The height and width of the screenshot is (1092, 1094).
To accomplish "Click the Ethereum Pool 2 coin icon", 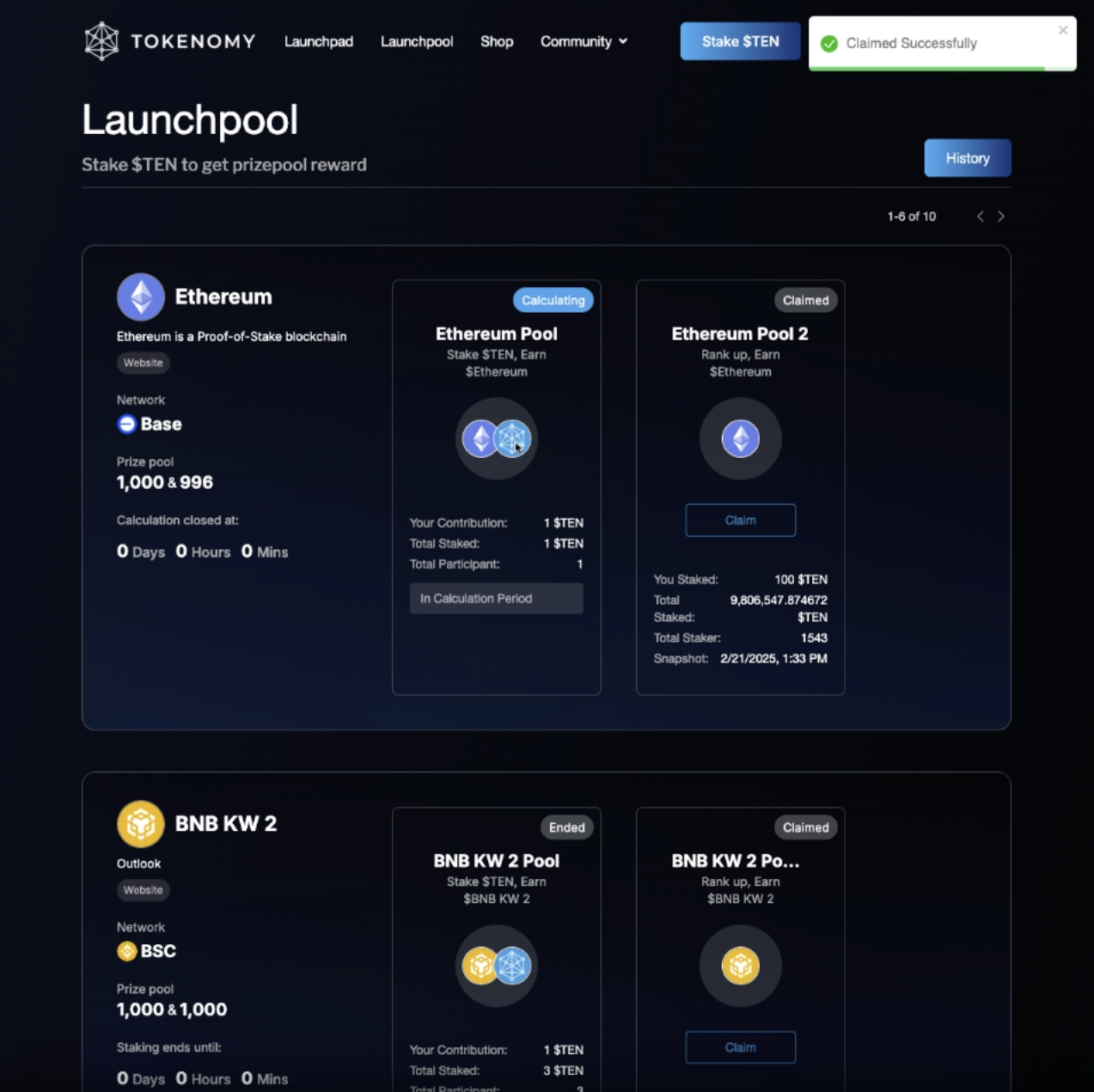I will click(x=740, y=439).
